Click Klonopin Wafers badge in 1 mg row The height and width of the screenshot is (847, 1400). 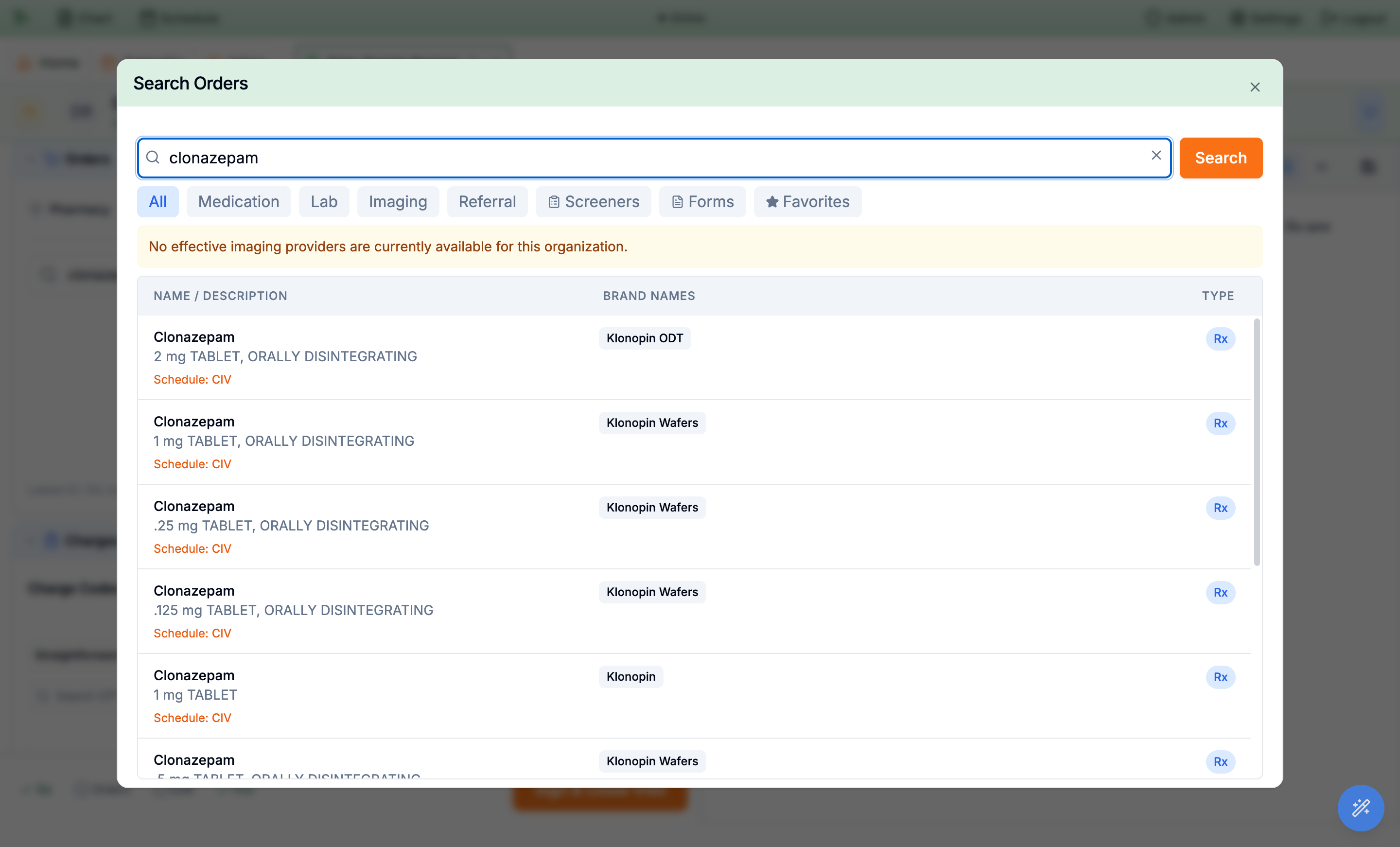[x=652, y=423]
